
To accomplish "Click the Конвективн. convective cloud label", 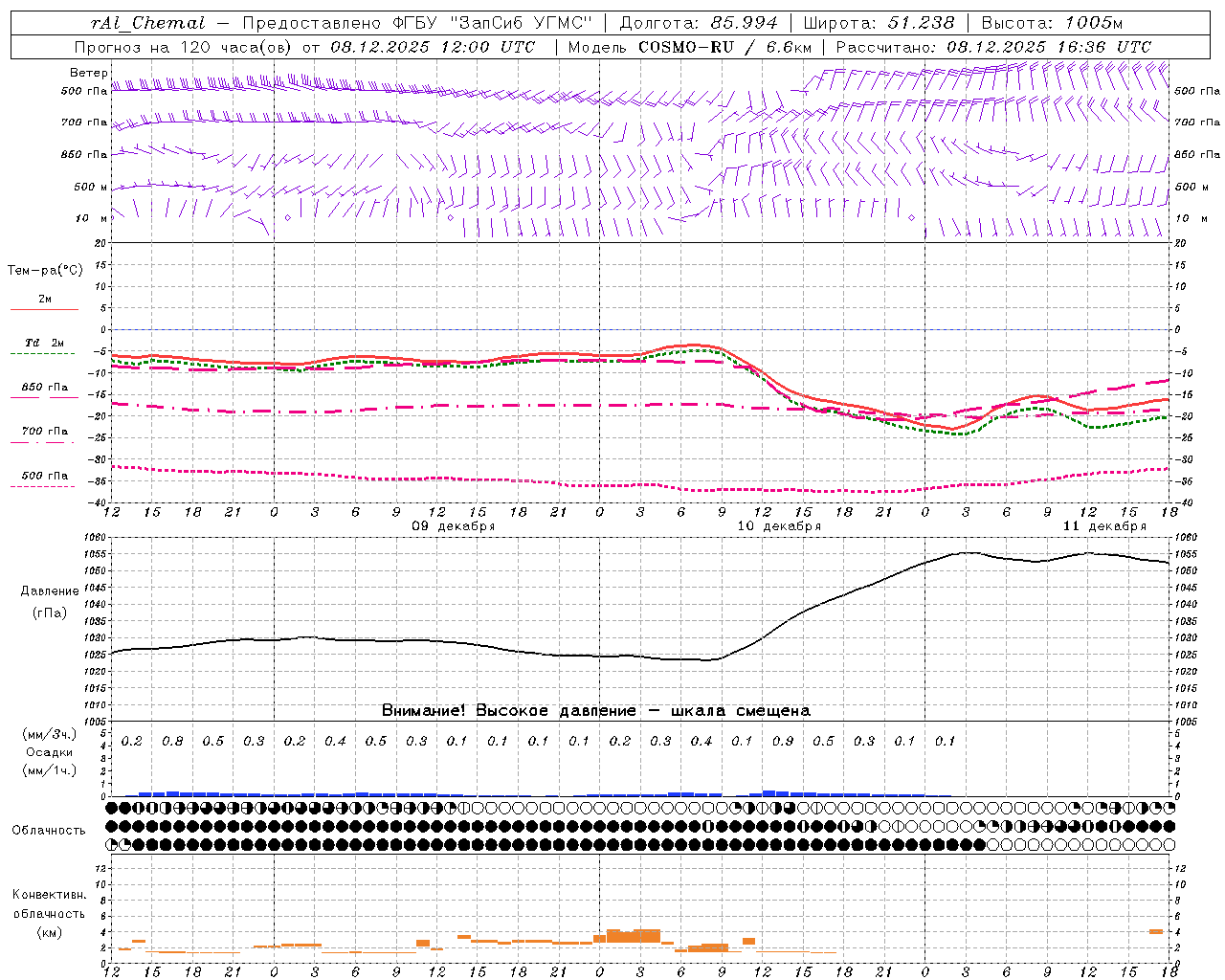I will [49, 895].
